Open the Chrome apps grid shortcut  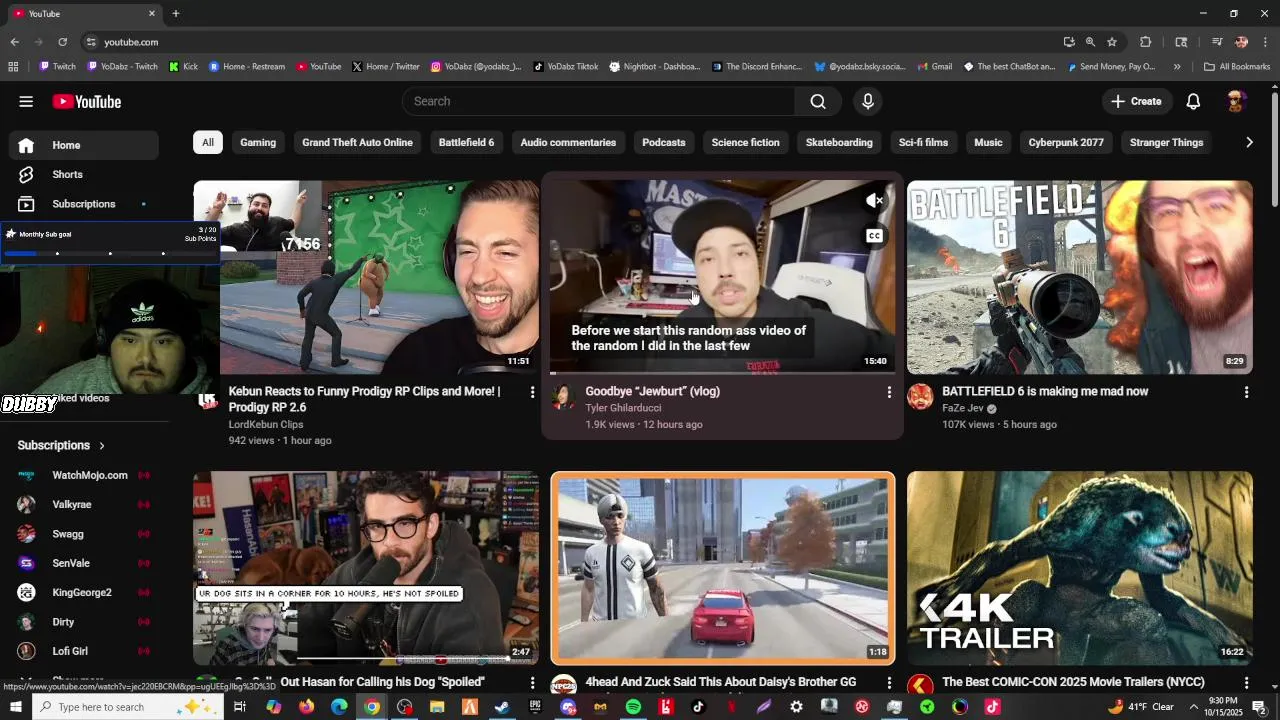[13, 67]
